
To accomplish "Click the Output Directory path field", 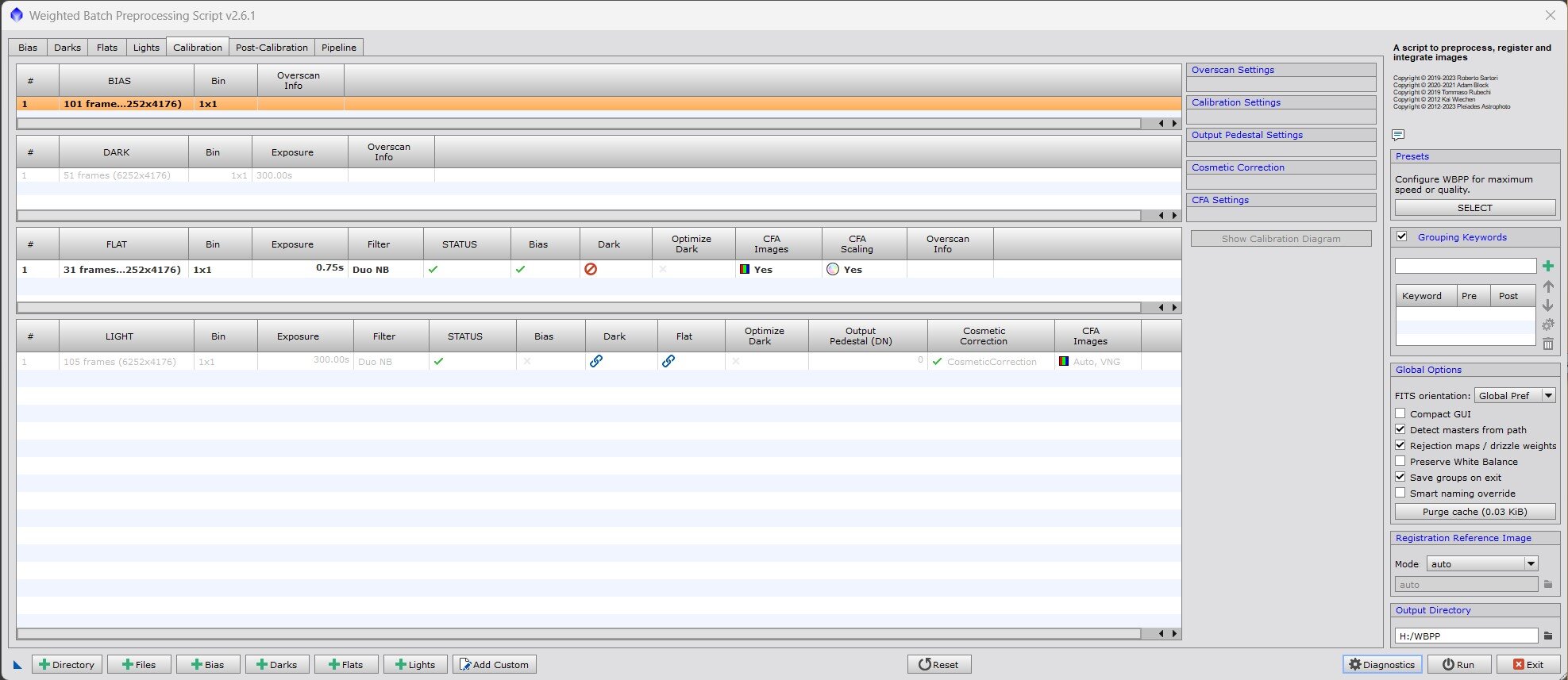I will [1466, 636].
